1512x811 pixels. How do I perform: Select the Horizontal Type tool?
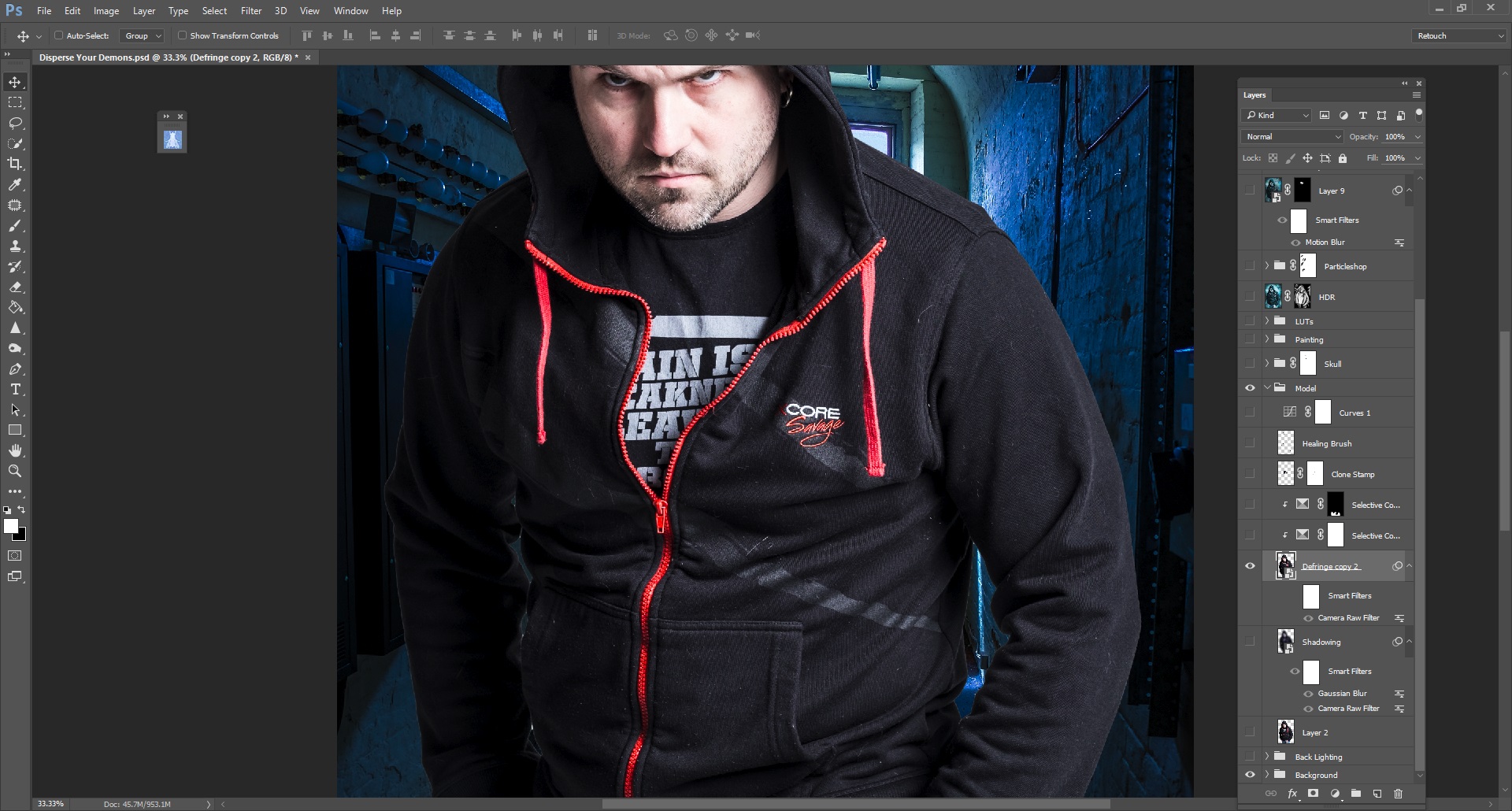tap(15, 390)
